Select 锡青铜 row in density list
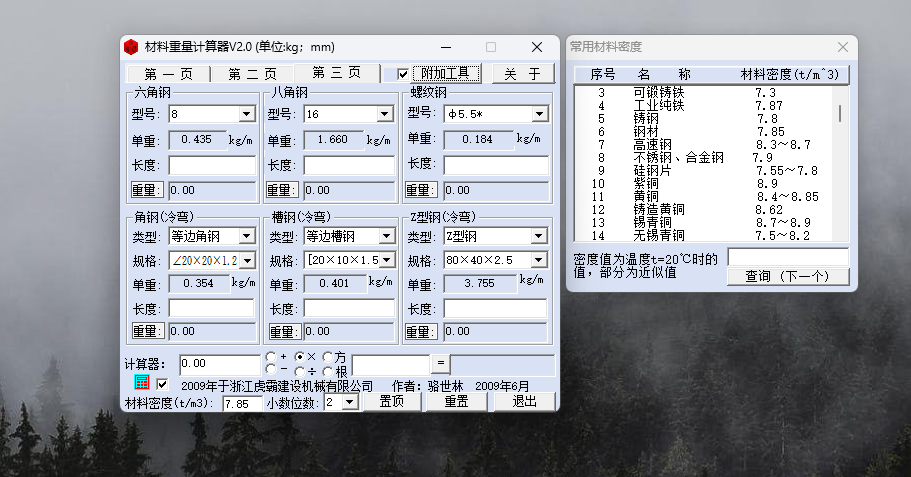The width and height of the screenshot is (911, 477). [x=704, y=223]
